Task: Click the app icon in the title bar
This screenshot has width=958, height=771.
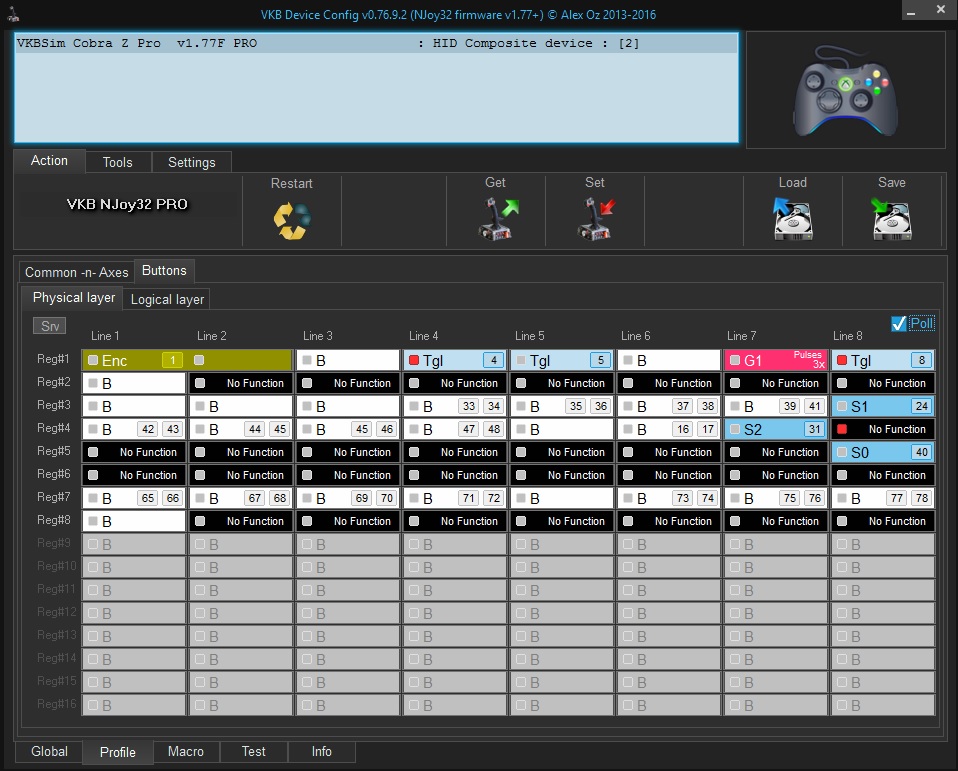Action: (x=13, y=13)
